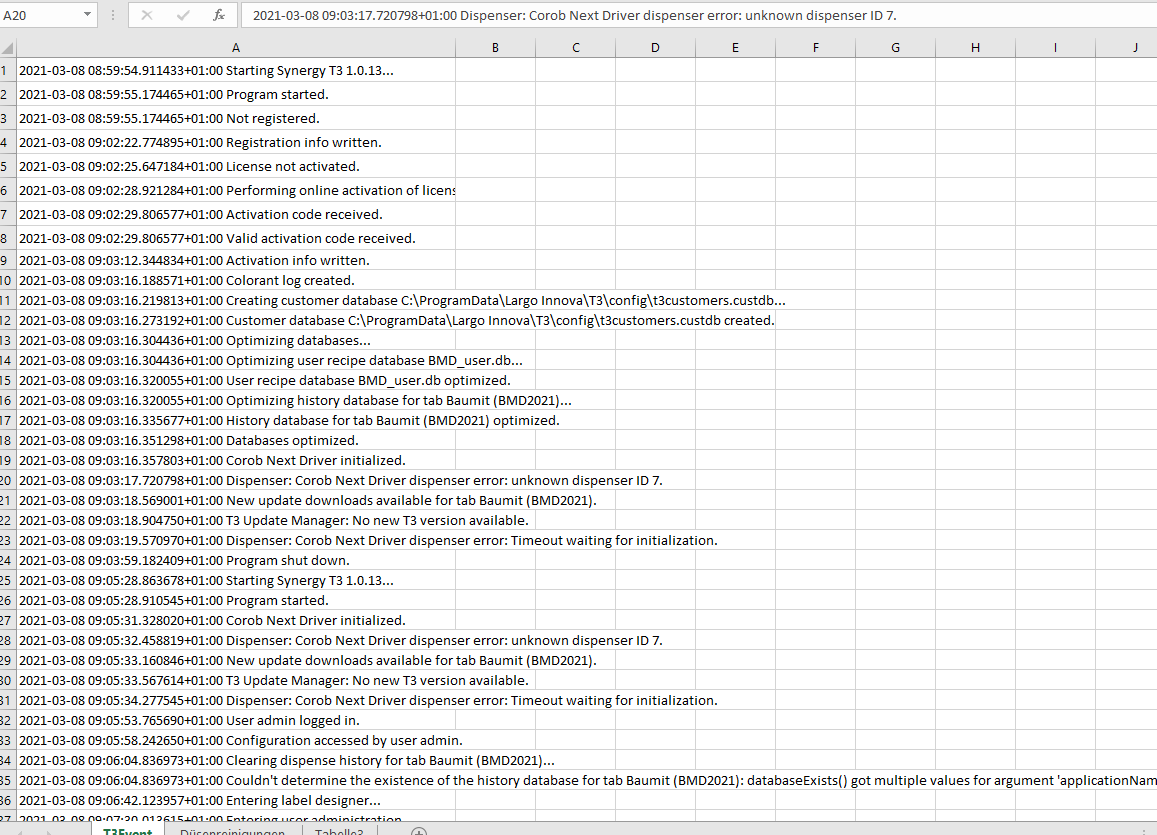
Task: Click the Select All corner triangle
Action: pyautogui.click(x=7, y=48)
